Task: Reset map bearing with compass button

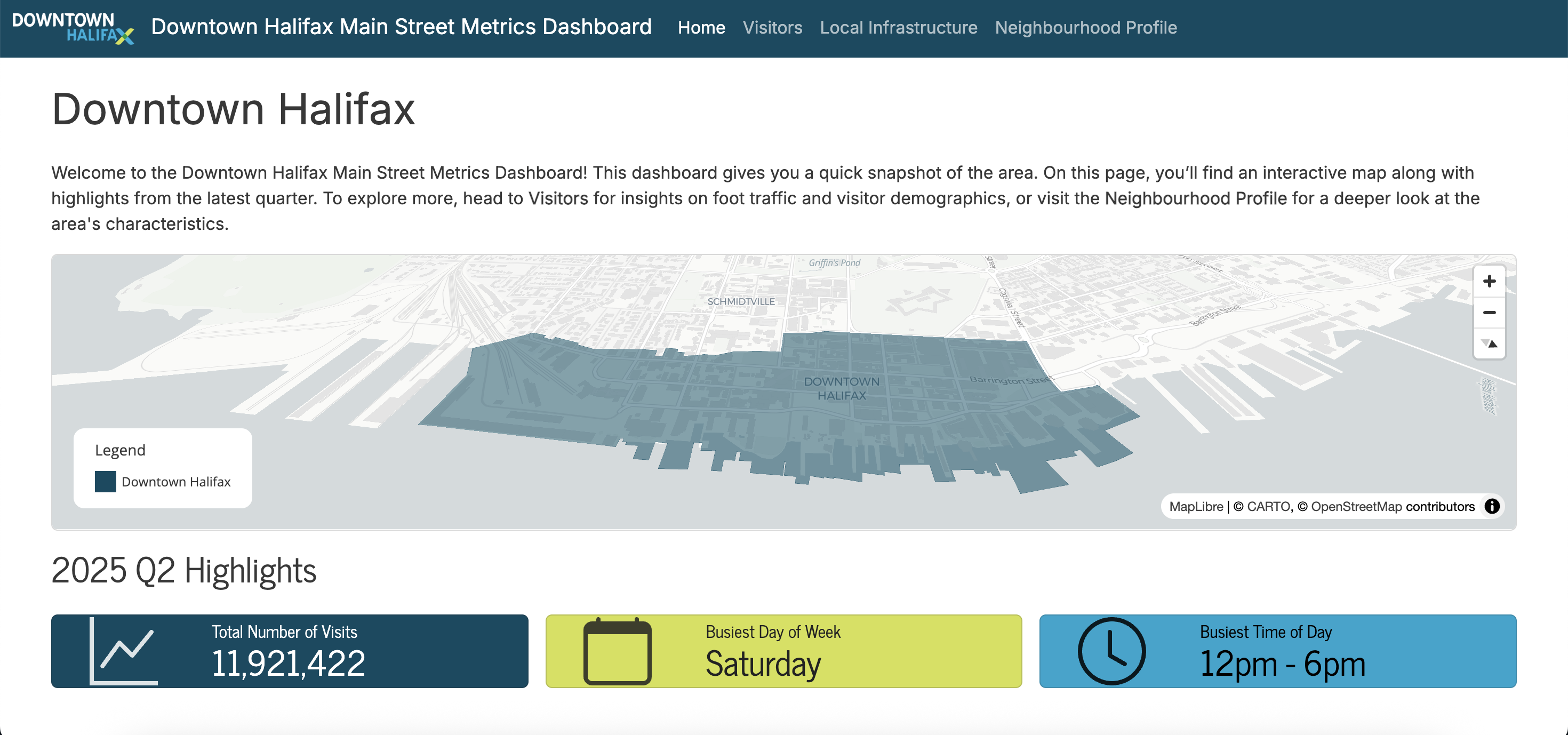Action: click(1489, 344)
